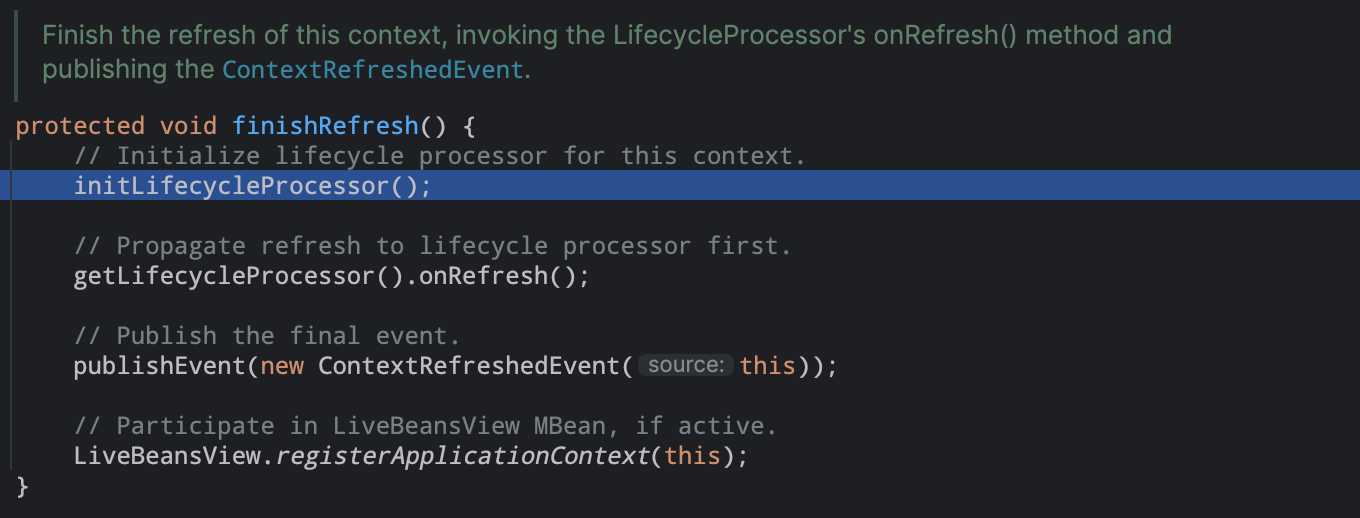
Task: Click the publishEvent method call
Action: (x=159, y=366)
